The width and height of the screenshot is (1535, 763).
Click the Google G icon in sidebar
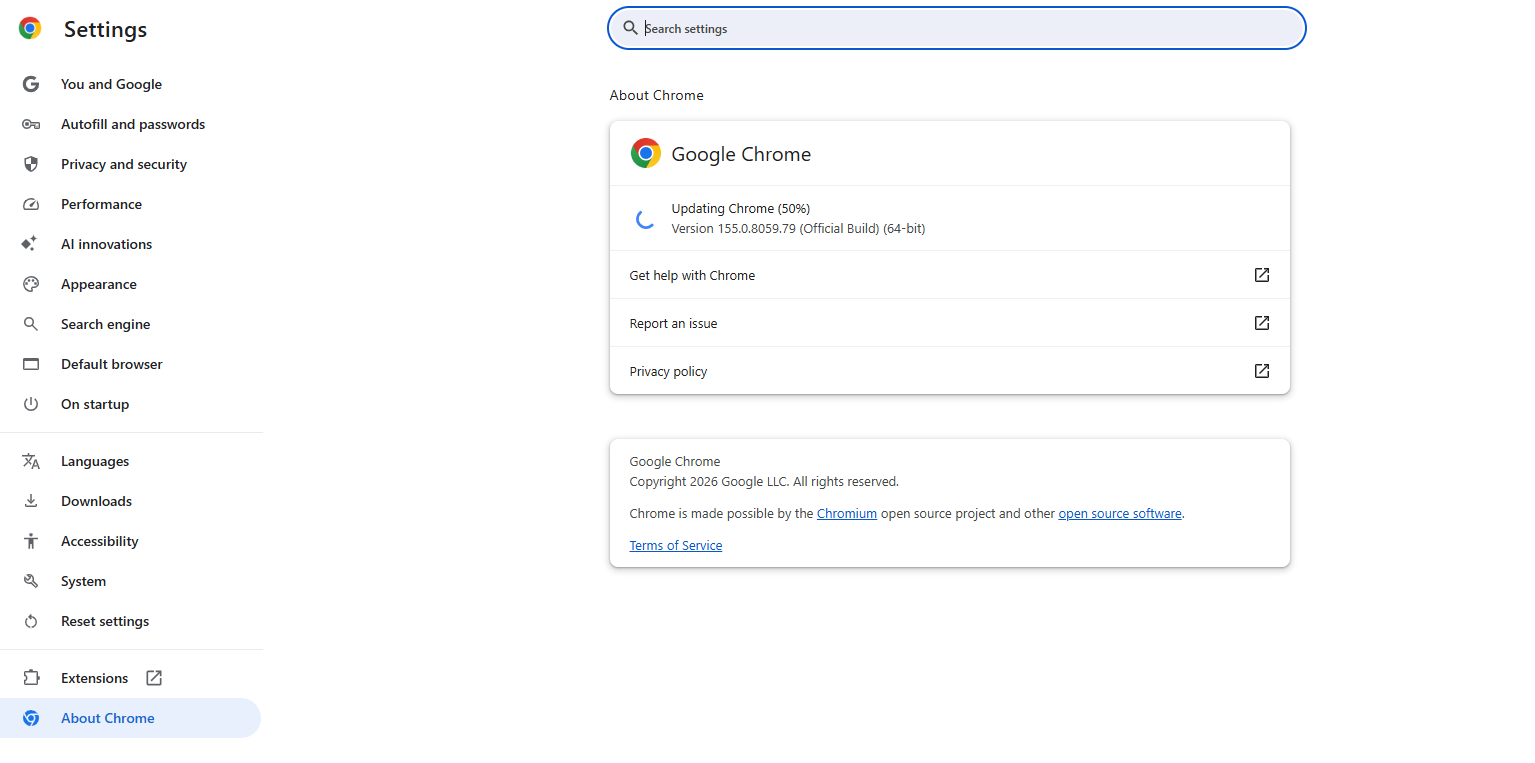(31, 84)
